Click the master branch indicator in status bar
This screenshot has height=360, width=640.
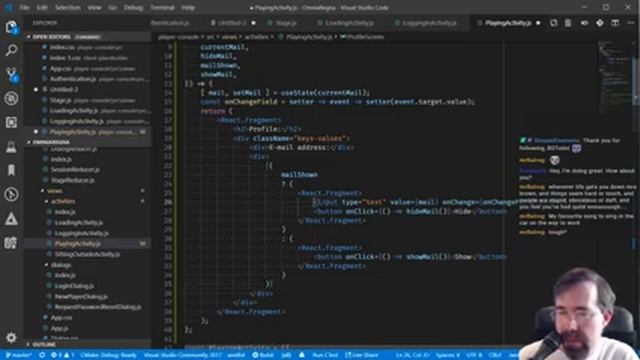[18, 355]
